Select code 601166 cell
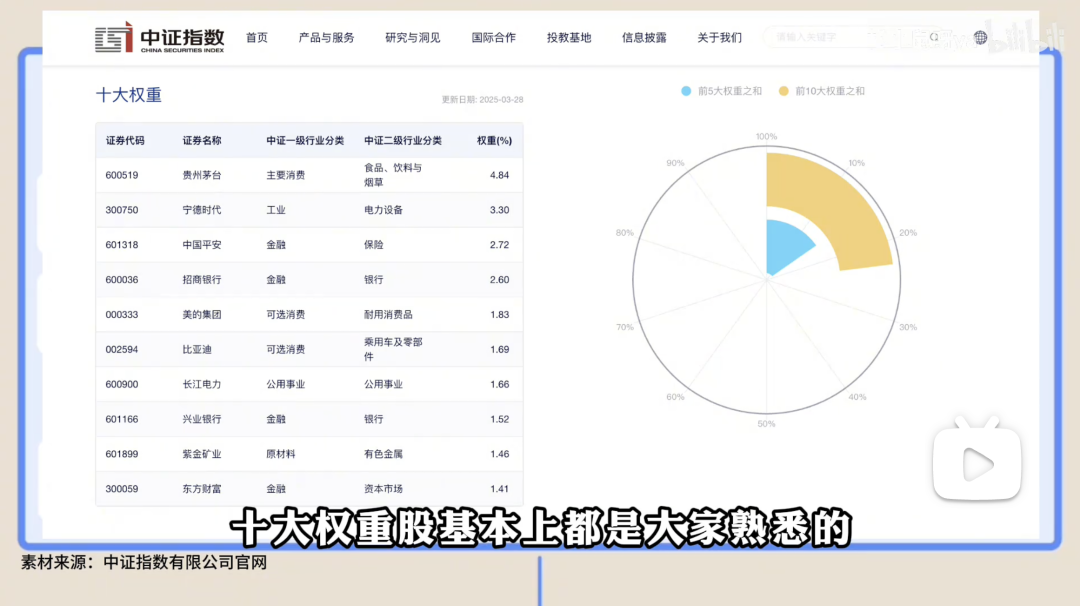Viewport: 1080px width, 606px height. [x=122, y=419]
